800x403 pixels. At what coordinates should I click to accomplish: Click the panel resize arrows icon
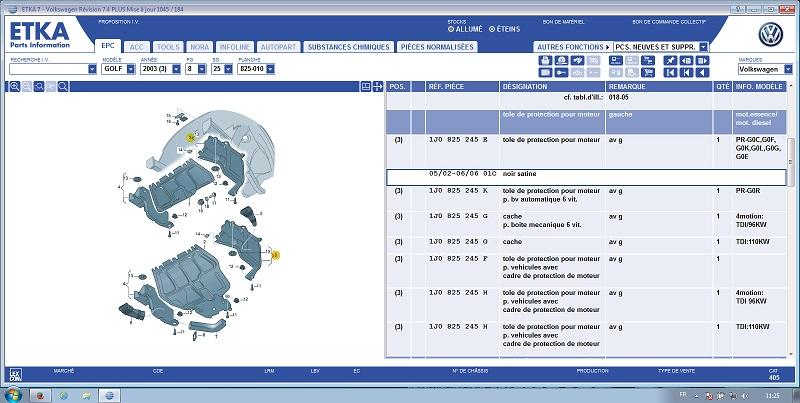point(378,86)
